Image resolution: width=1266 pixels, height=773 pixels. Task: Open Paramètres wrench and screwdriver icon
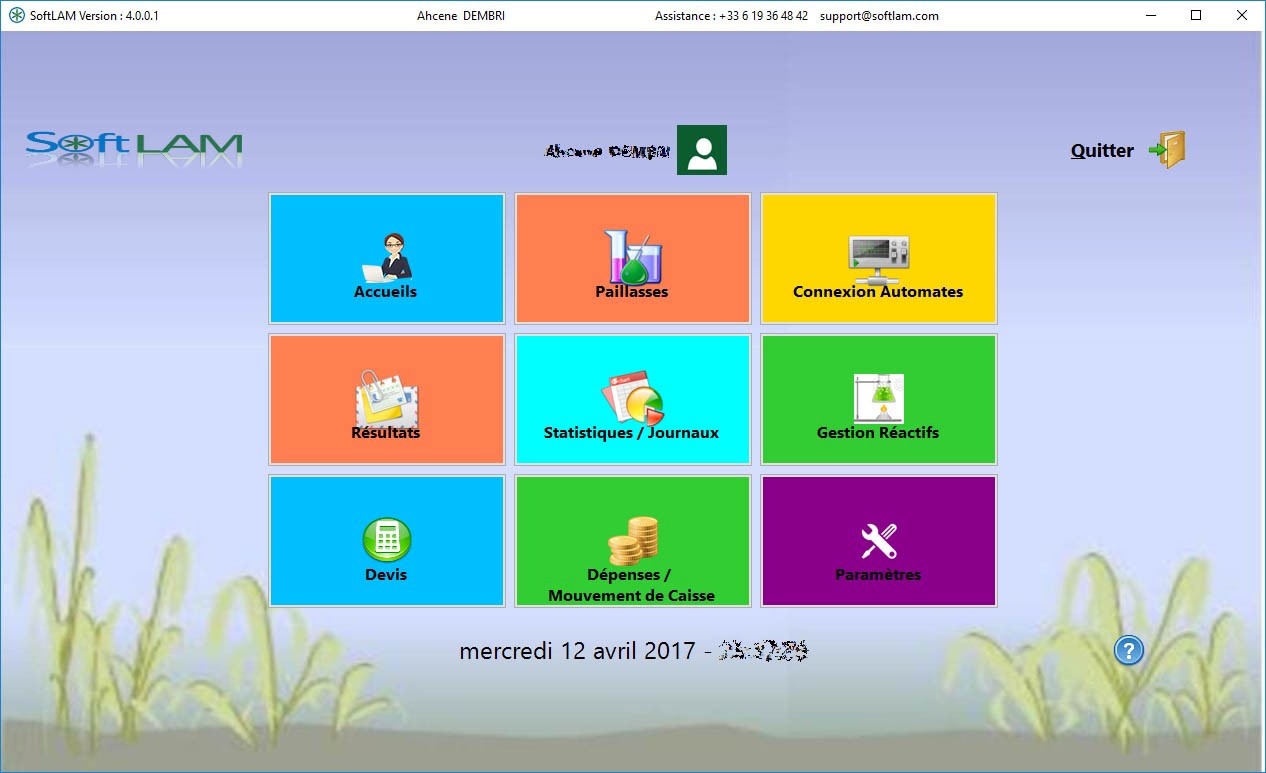878,541
